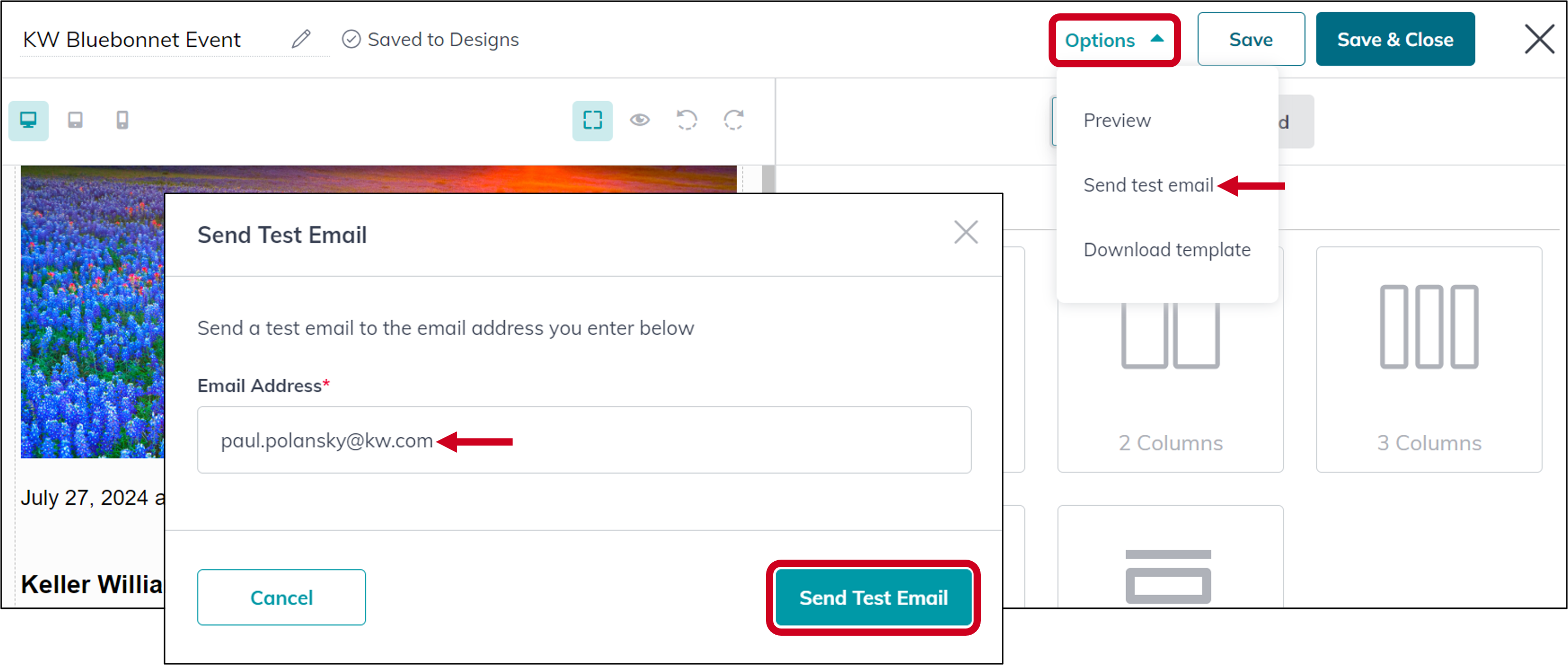Toggle the eye icon to preview design
This screenshot has width=1568, height=665.
click(640, 121)
